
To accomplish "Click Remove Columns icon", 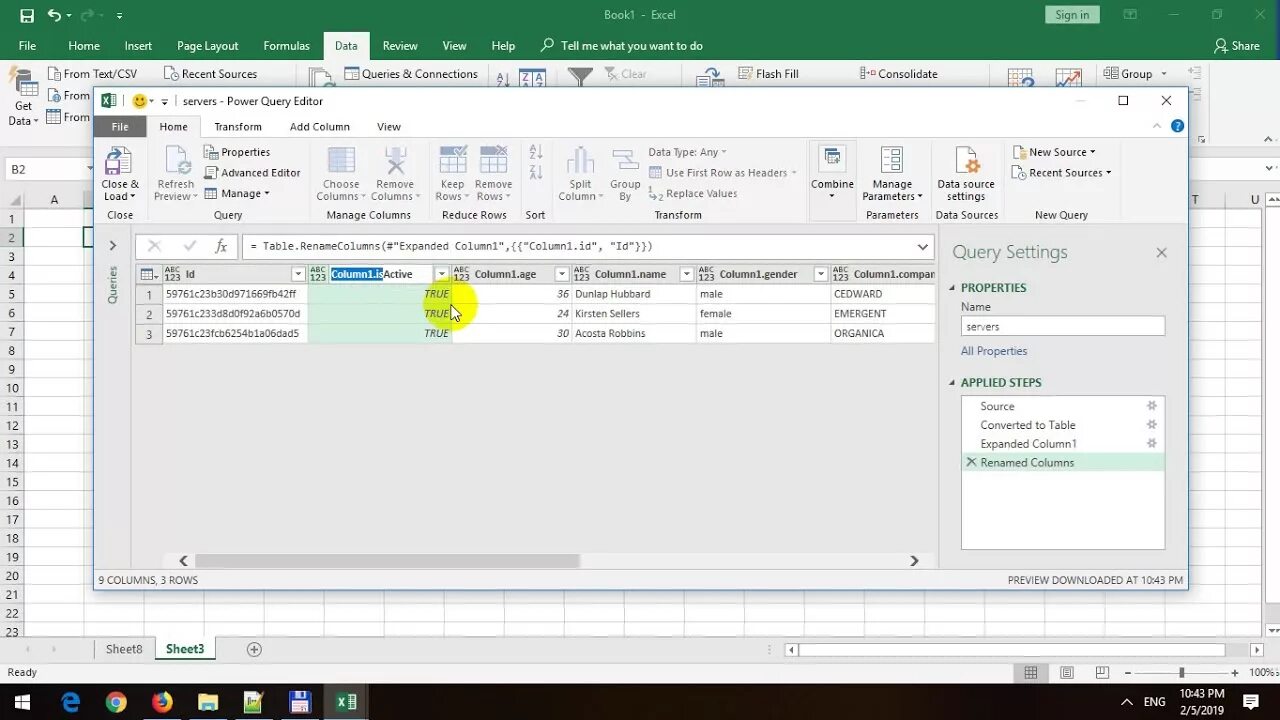I will [395, 160].
